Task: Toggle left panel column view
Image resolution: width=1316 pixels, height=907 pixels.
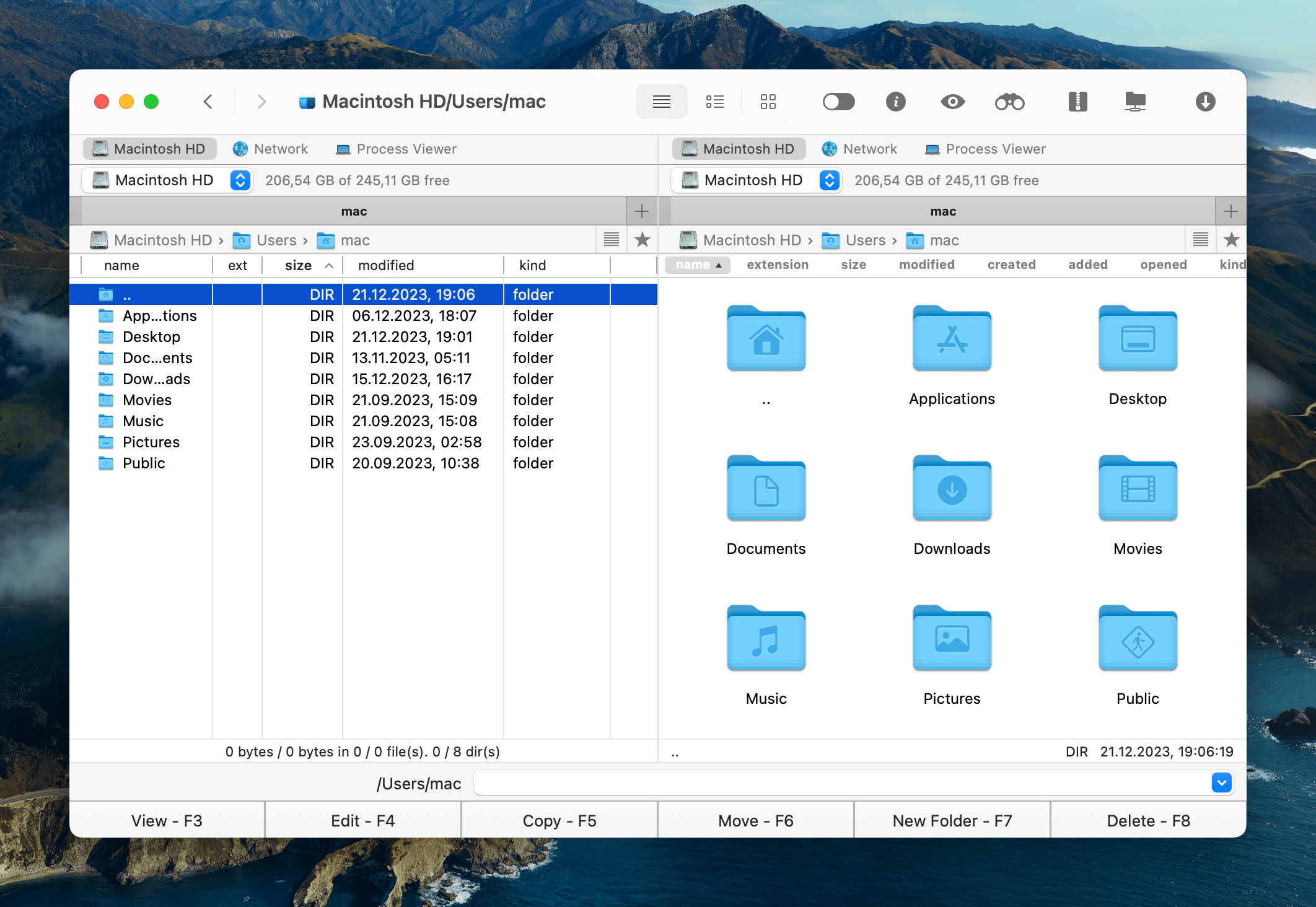Action: [x=611, y=240]
